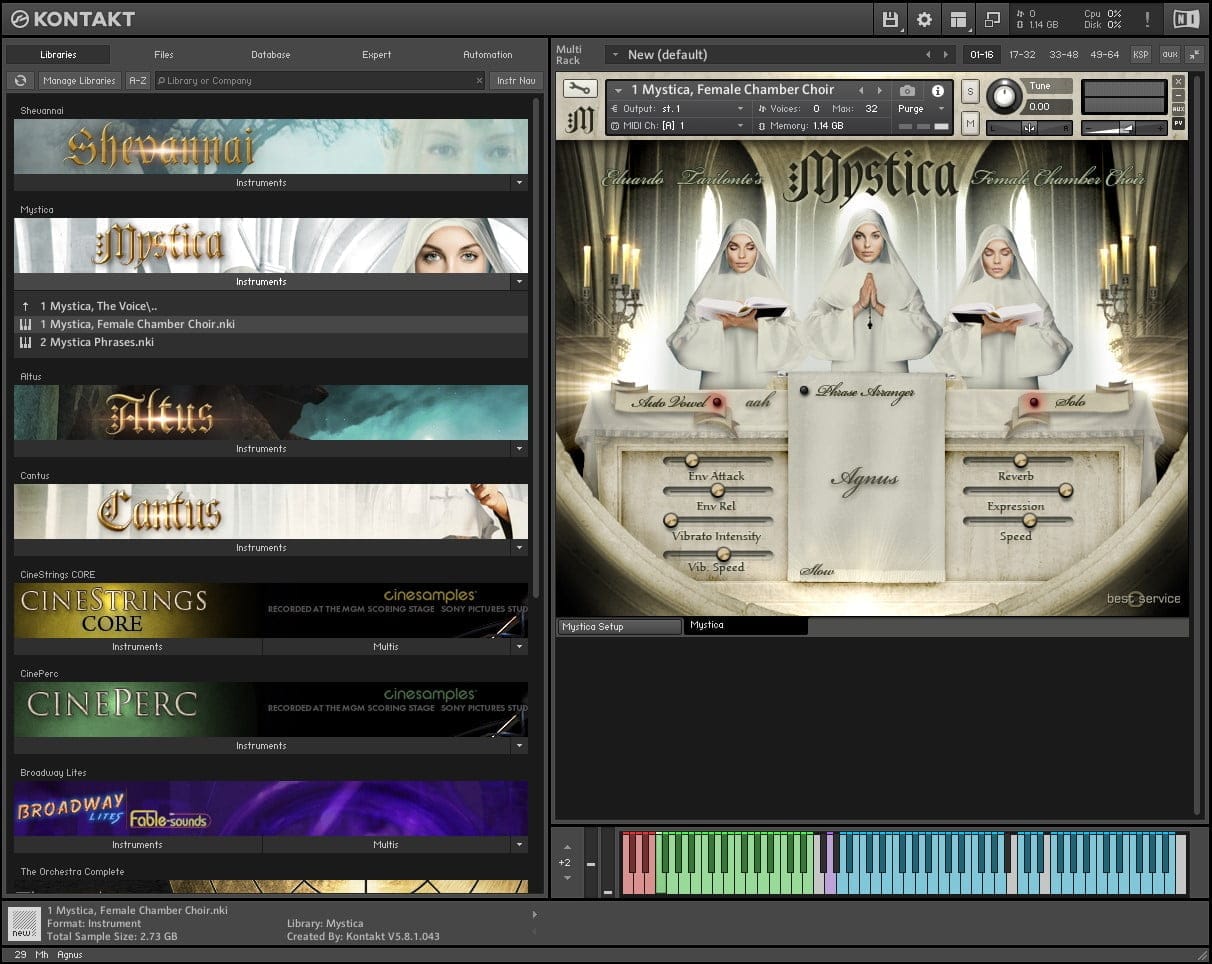Open the Purge dropdown menu

coord(920,108)
